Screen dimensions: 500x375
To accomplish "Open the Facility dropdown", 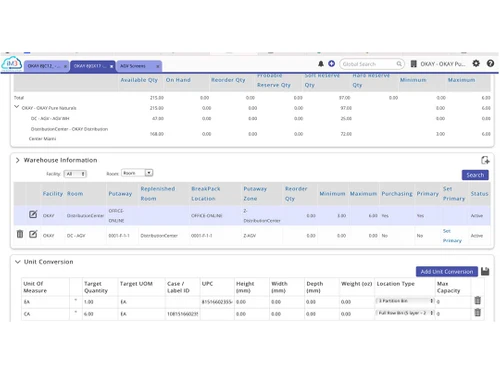I will [x=75, y=174].
